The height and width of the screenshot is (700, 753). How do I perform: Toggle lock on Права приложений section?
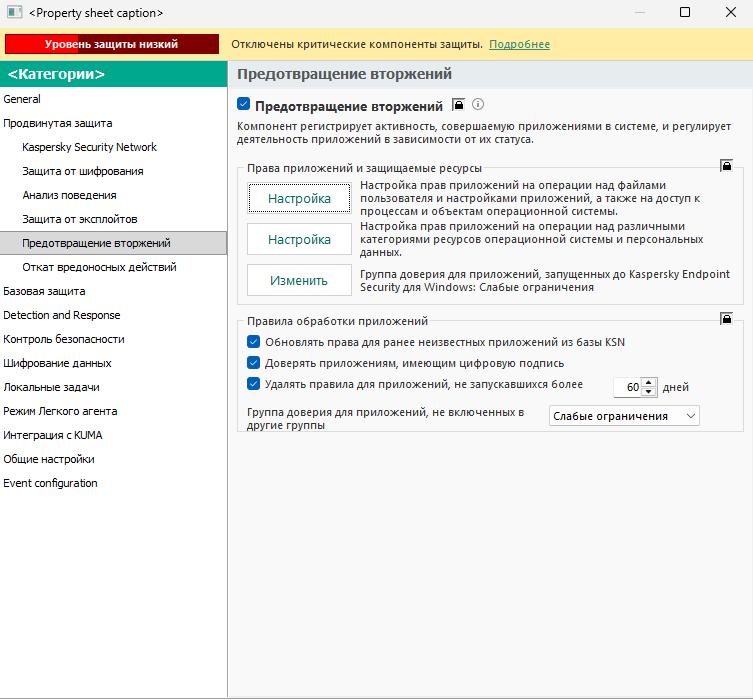click(727, 166)
